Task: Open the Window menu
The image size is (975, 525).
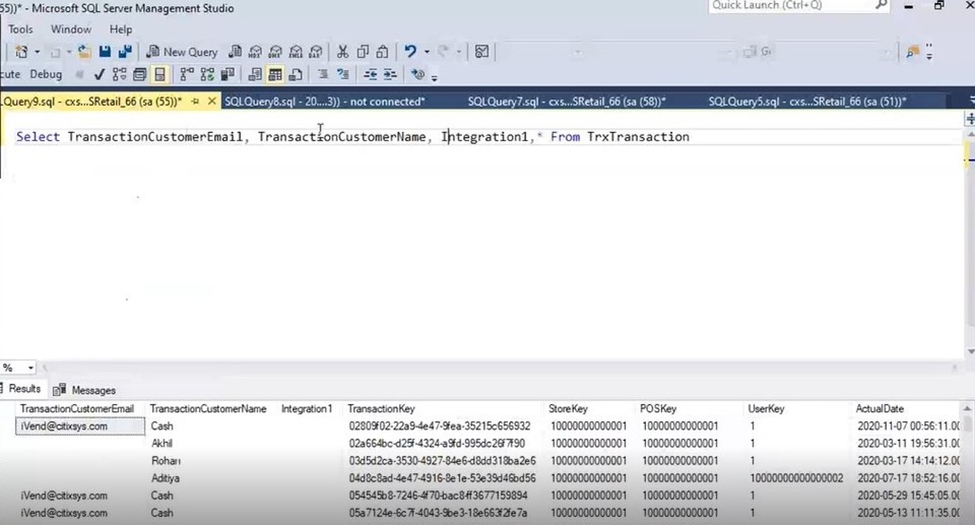Action: [71, 29]
